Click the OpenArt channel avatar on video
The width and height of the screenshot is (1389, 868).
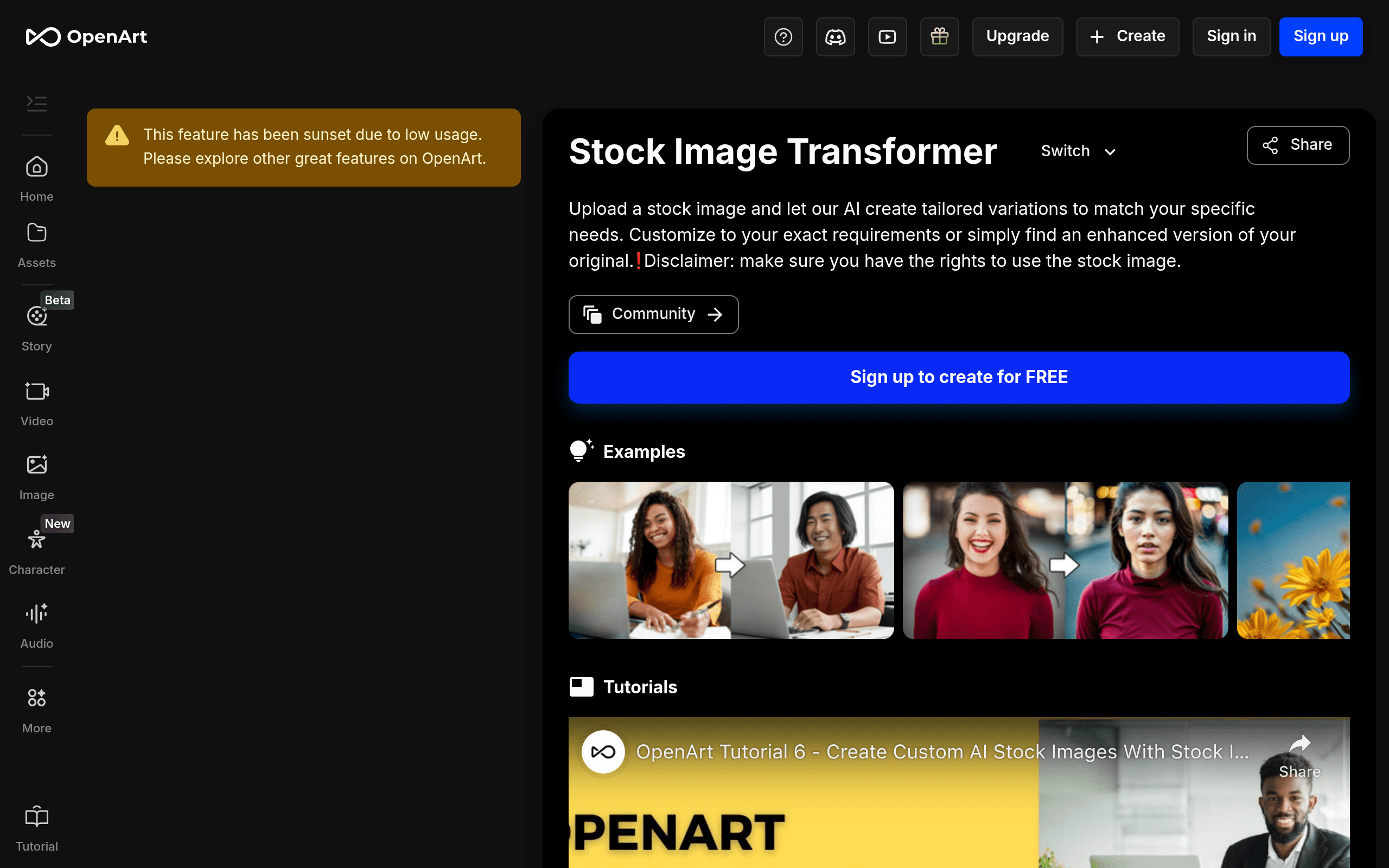click(x=603, y=751)
